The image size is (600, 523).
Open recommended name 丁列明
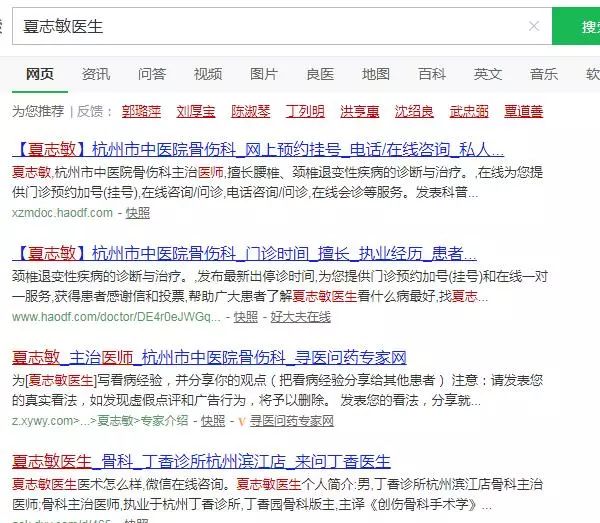tap(305, 111)
